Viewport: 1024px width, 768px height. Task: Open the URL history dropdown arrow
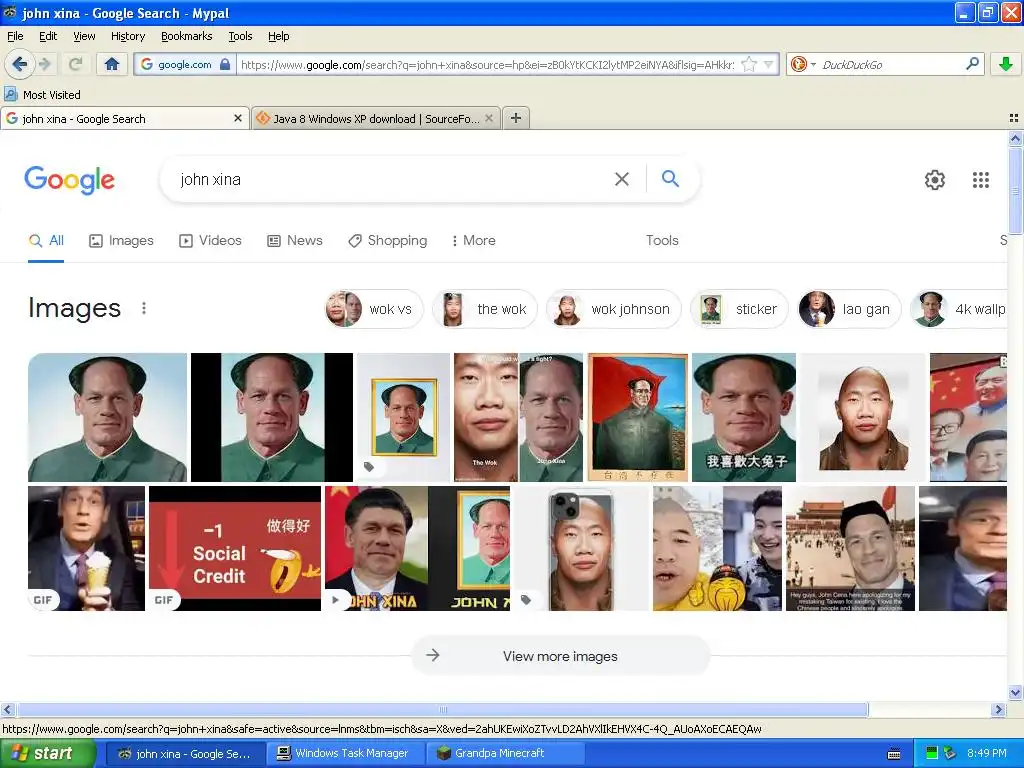[769, 64]
